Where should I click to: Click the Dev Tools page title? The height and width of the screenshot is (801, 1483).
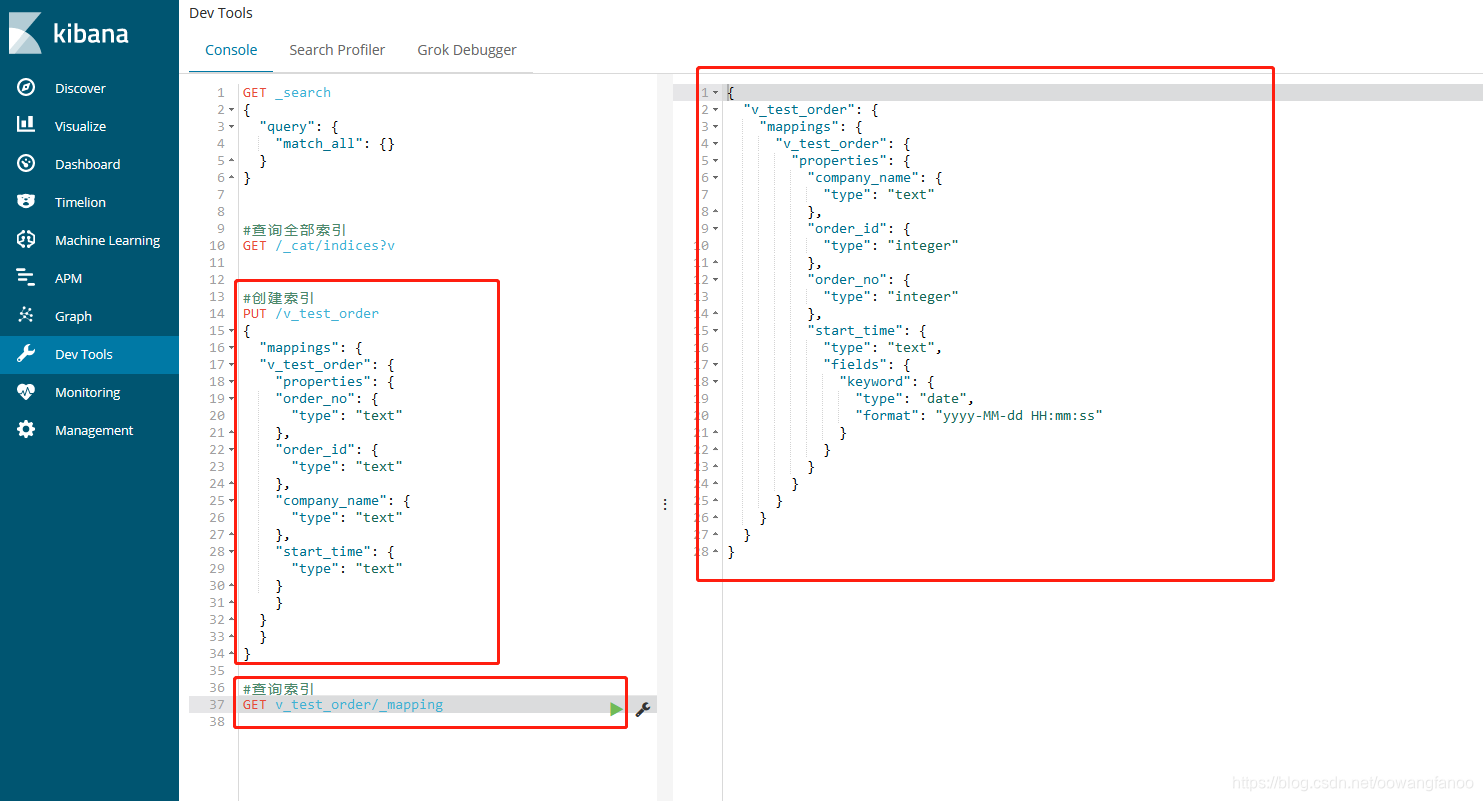221,13
